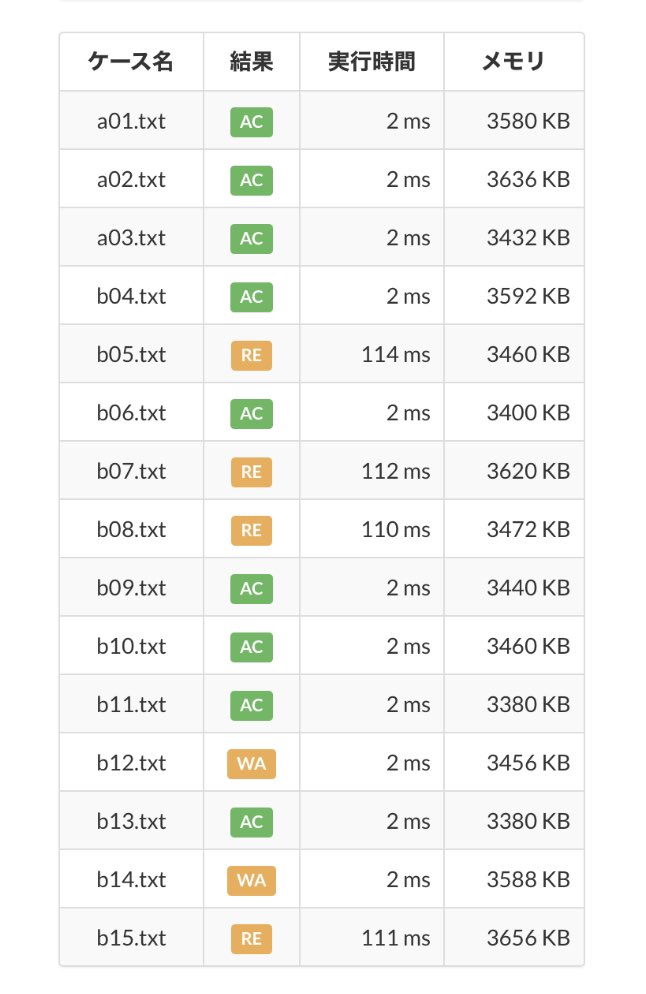Click the 3400 KB memory value
Viewport: 646px width, 994px height.
click(x=528, y=413)
